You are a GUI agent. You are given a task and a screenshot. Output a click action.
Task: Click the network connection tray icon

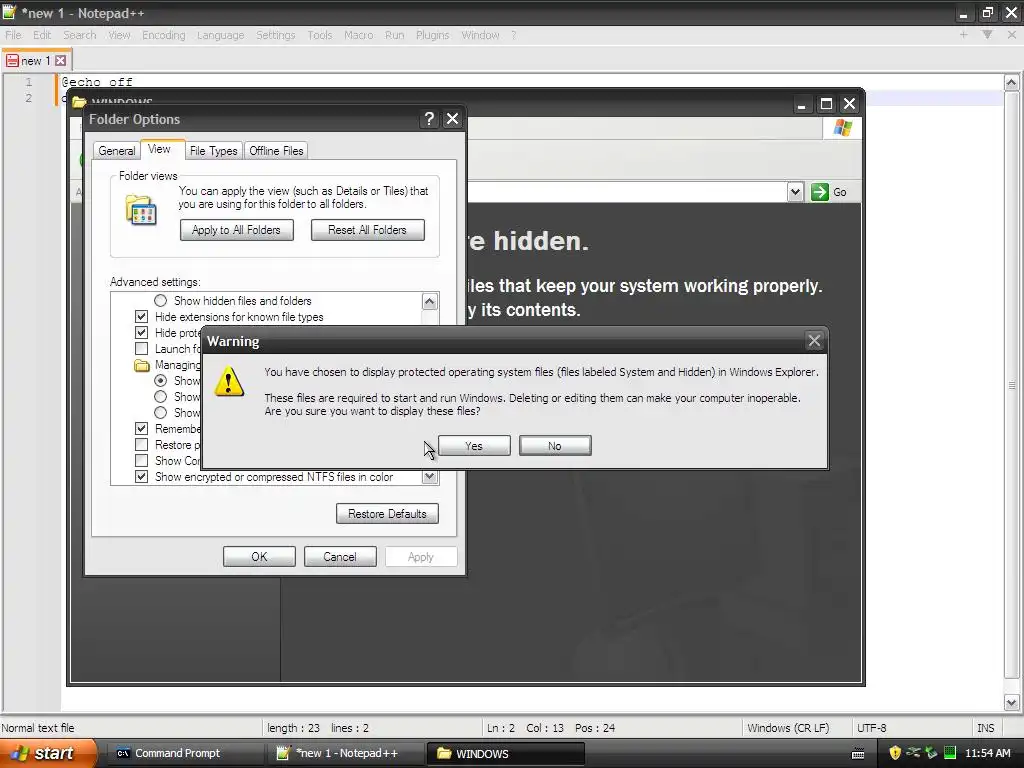coord(913,753)
